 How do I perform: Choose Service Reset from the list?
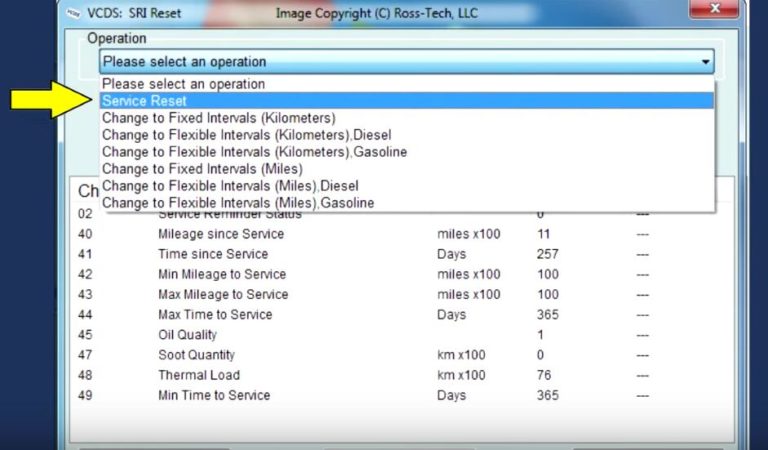tap(407, 101)
